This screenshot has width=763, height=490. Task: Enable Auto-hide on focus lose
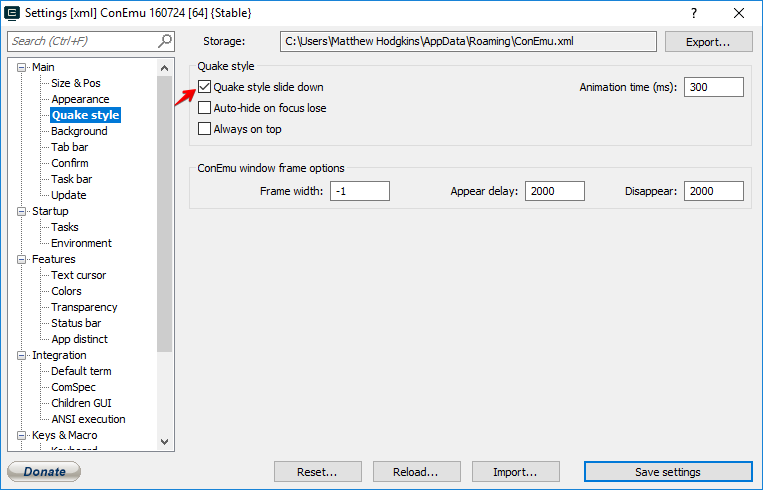(x=205, y=108)
